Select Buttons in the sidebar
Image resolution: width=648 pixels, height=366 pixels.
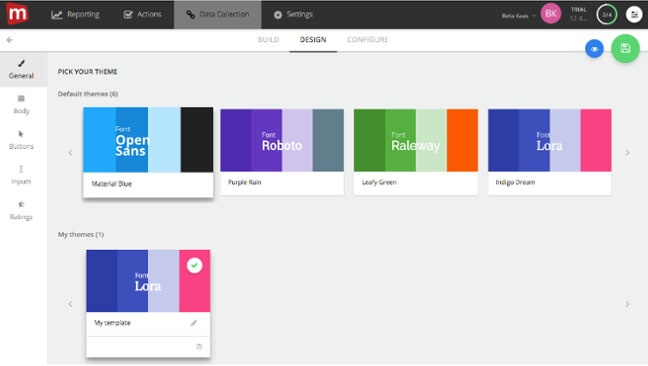pos(21,140)
